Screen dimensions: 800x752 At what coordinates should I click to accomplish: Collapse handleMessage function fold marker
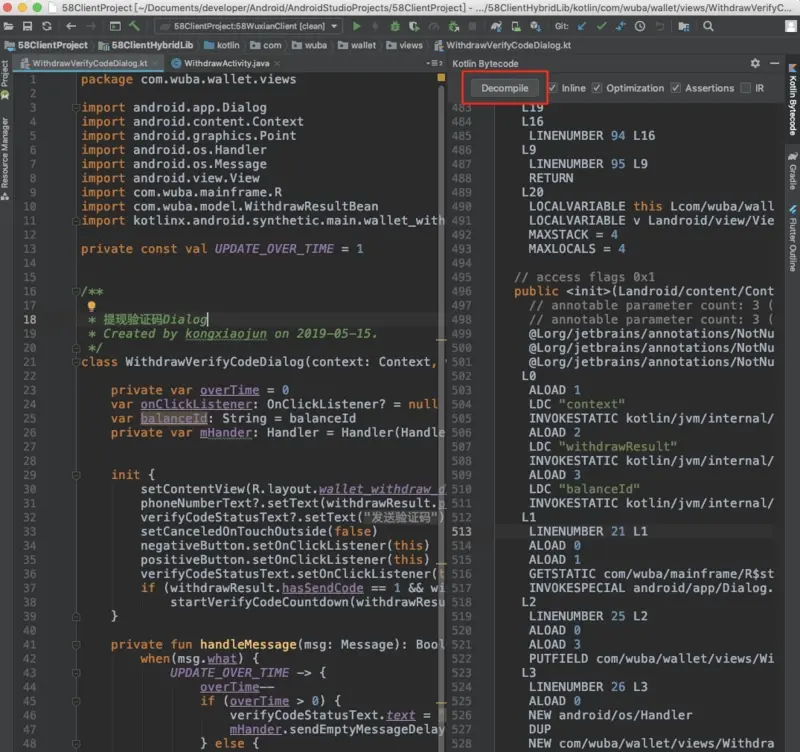pyautogui.click(x=76, y=645)
